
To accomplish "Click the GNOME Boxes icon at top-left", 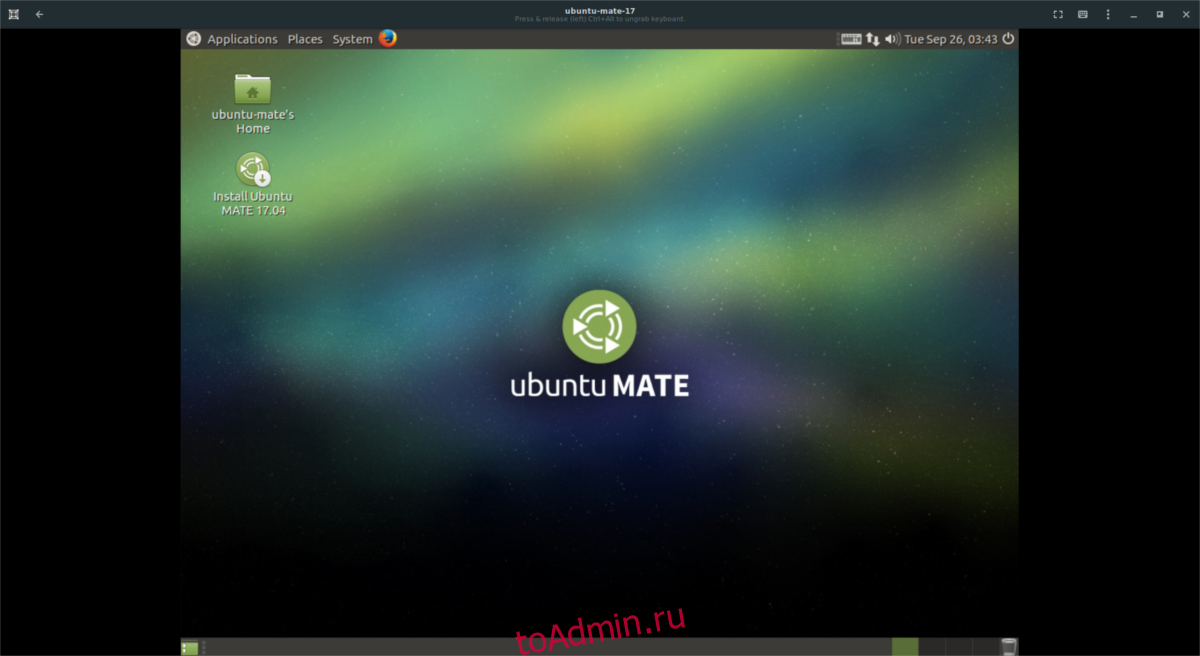I will [14, 14].
